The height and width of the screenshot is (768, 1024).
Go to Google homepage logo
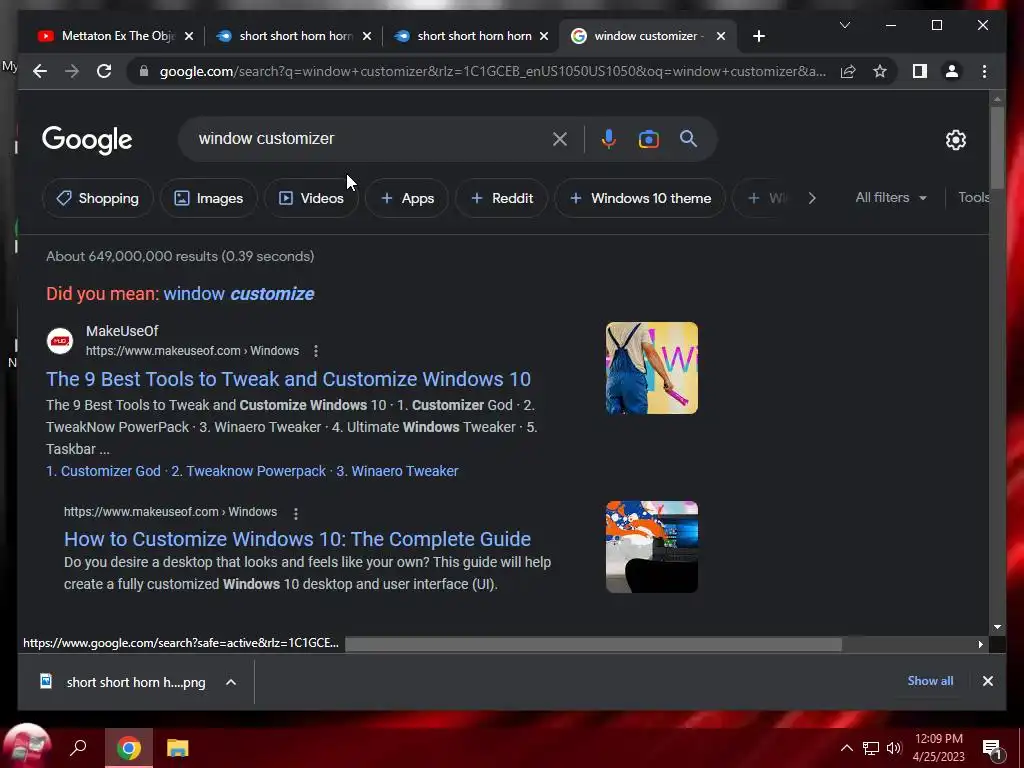pos(87,140)
